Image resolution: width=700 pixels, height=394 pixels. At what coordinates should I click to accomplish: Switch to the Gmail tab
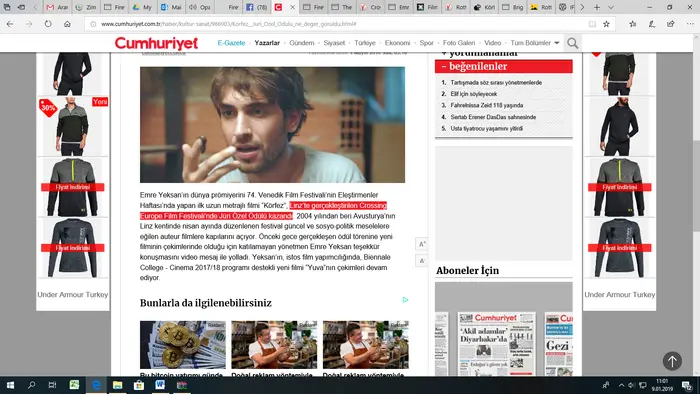point(57,7)
